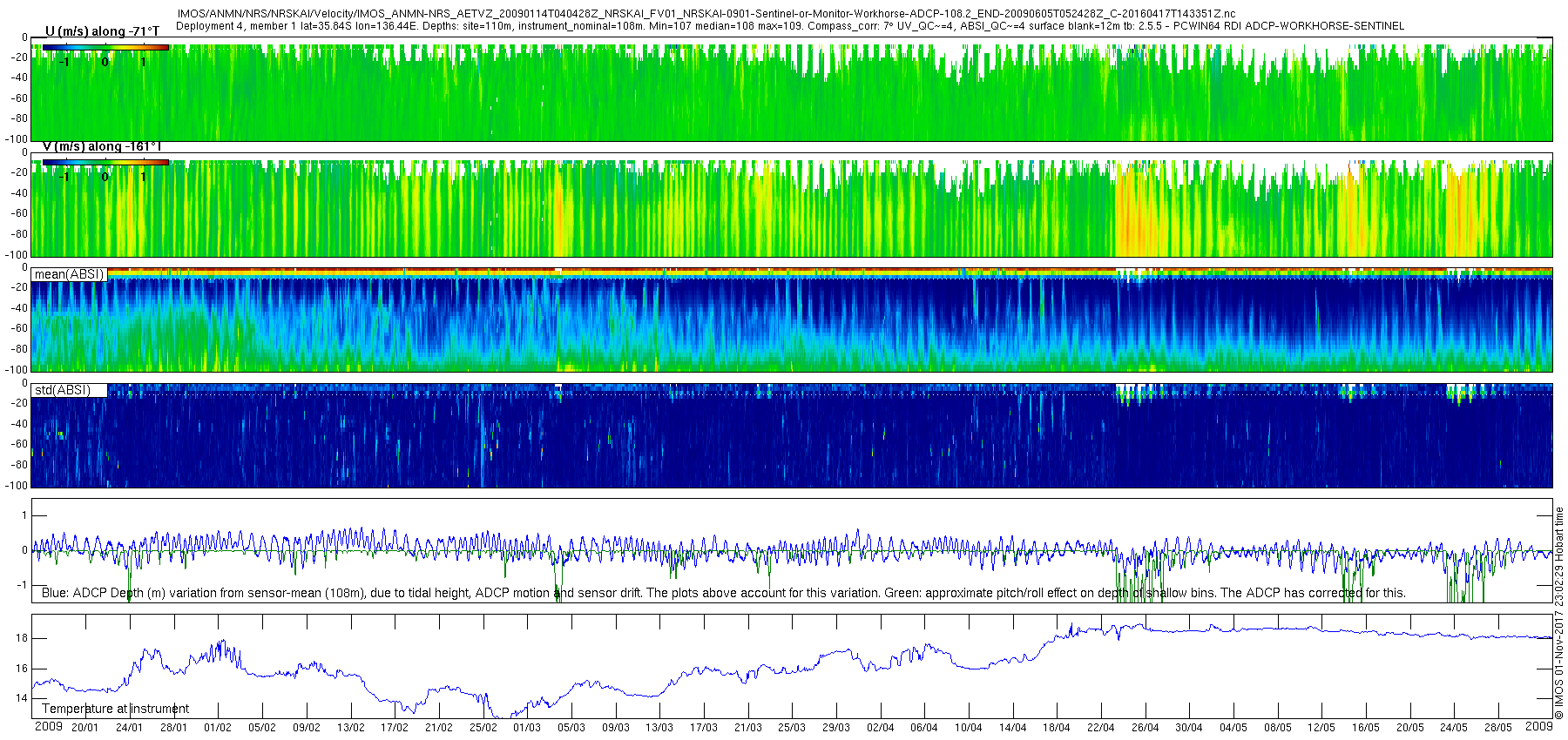The height and width of the screenshot is (740, 1568).
Task: Click the '21/02' date tick label
Action: coord(439,728)
